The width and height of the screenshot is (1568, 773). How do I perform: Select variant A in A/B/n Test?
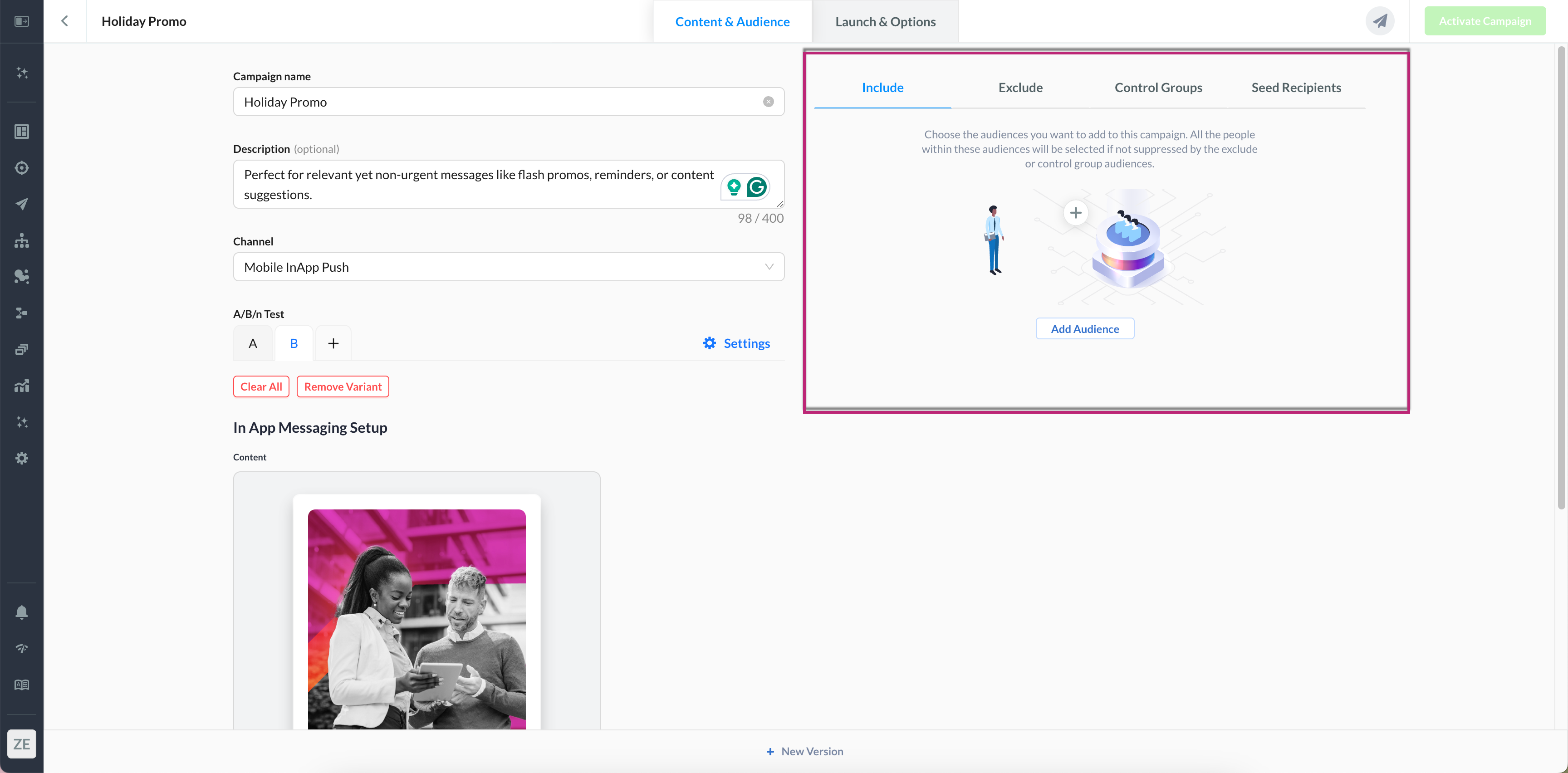click(253, 343)
